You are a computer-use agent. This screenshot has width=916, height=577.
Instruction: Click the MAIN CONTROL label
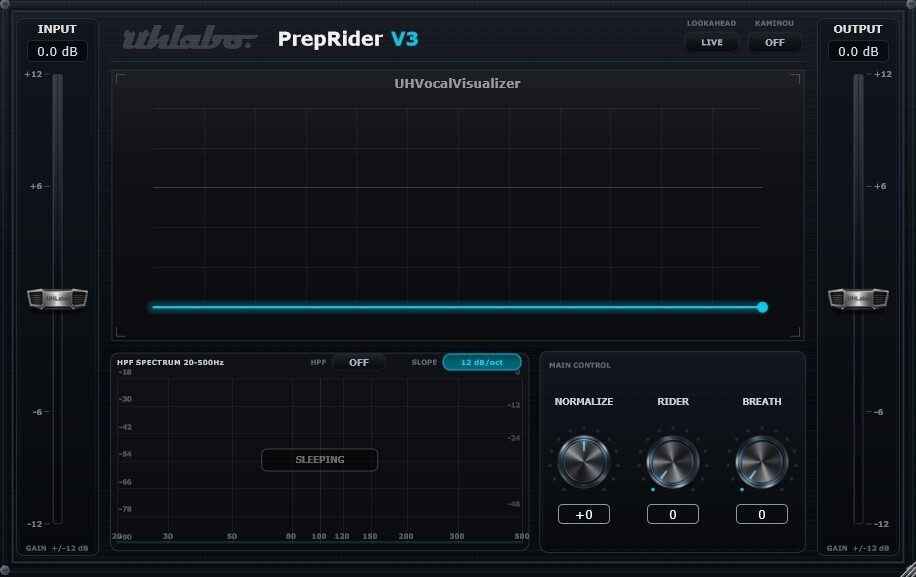pos(580,365)
